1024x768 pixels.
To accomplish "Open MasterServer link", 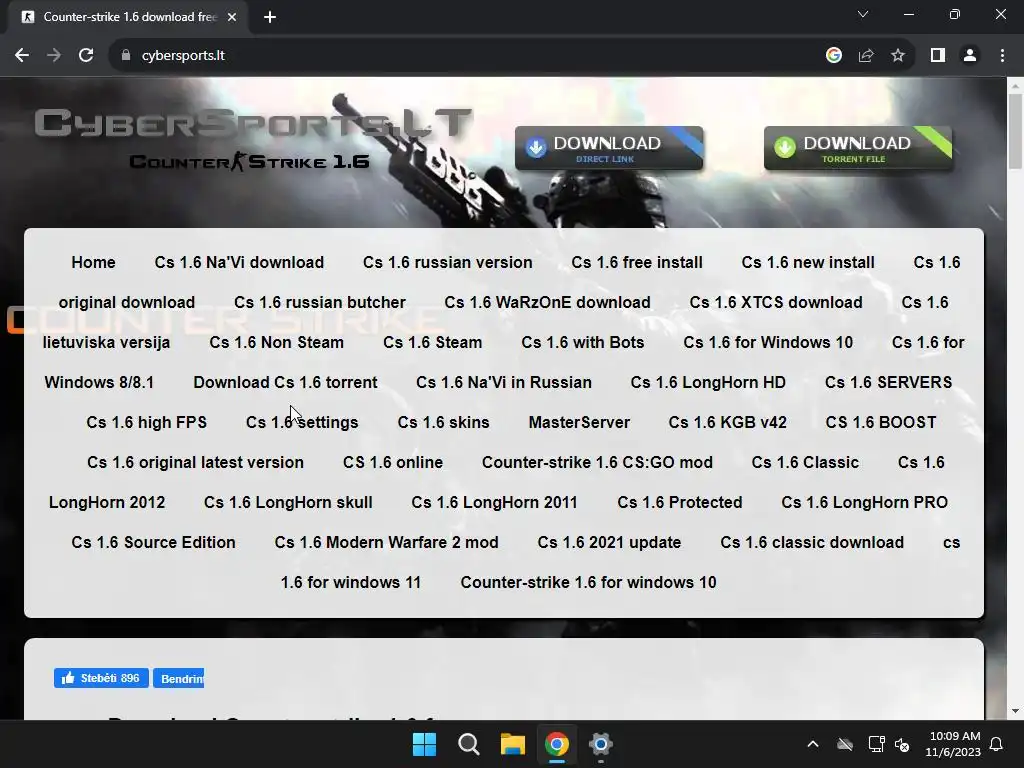I will [x=579, y=423].
